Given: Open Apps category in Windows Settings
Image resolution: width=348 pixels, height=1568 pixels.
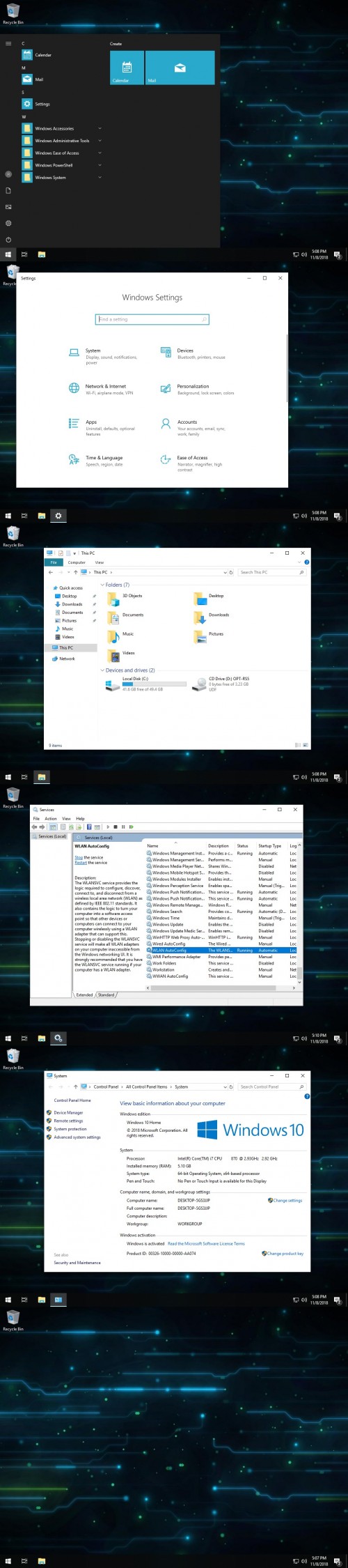Looking at the screenshot, I should pyautogui.click(x=103, y=427).
